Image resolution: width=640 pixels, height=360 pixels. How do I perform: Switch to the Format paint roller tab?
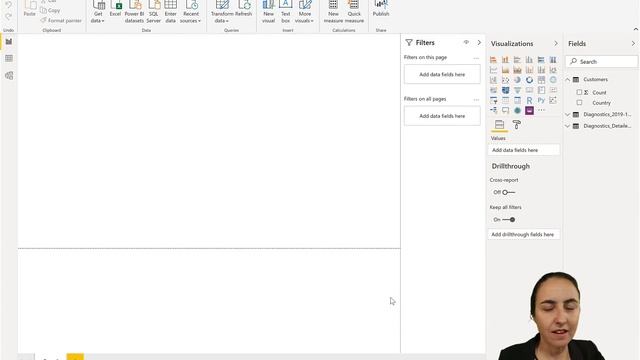[x=516, y=124]
